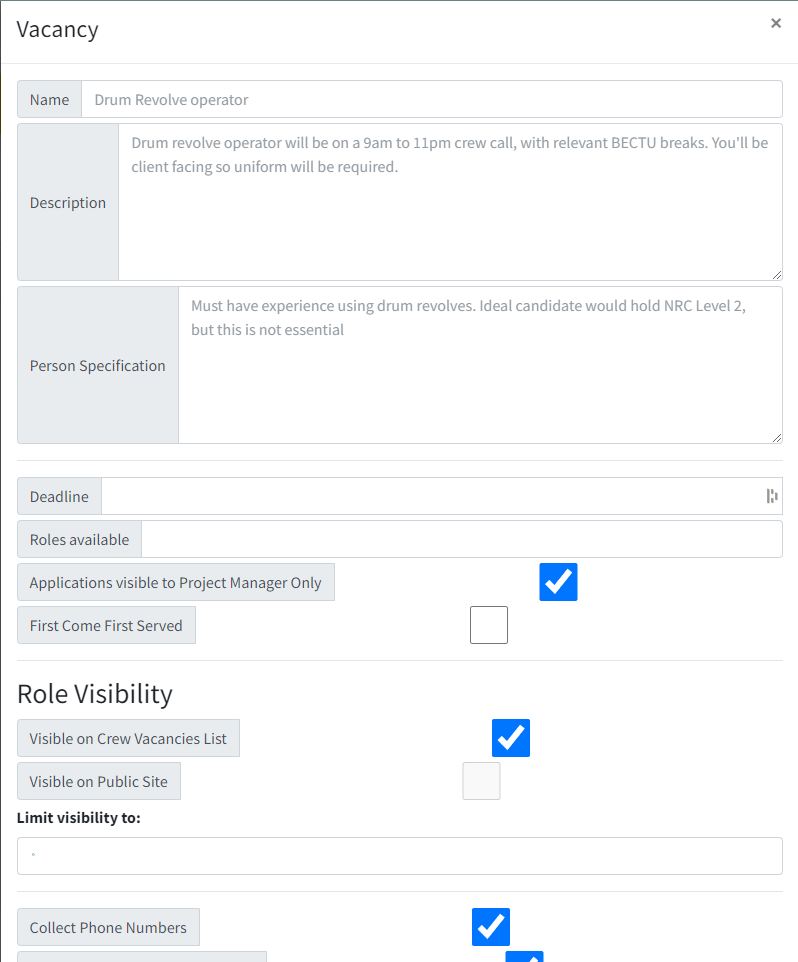Screen dimensions: 798x962
Task: Click the Limit visibility to input
Action: 400,855
